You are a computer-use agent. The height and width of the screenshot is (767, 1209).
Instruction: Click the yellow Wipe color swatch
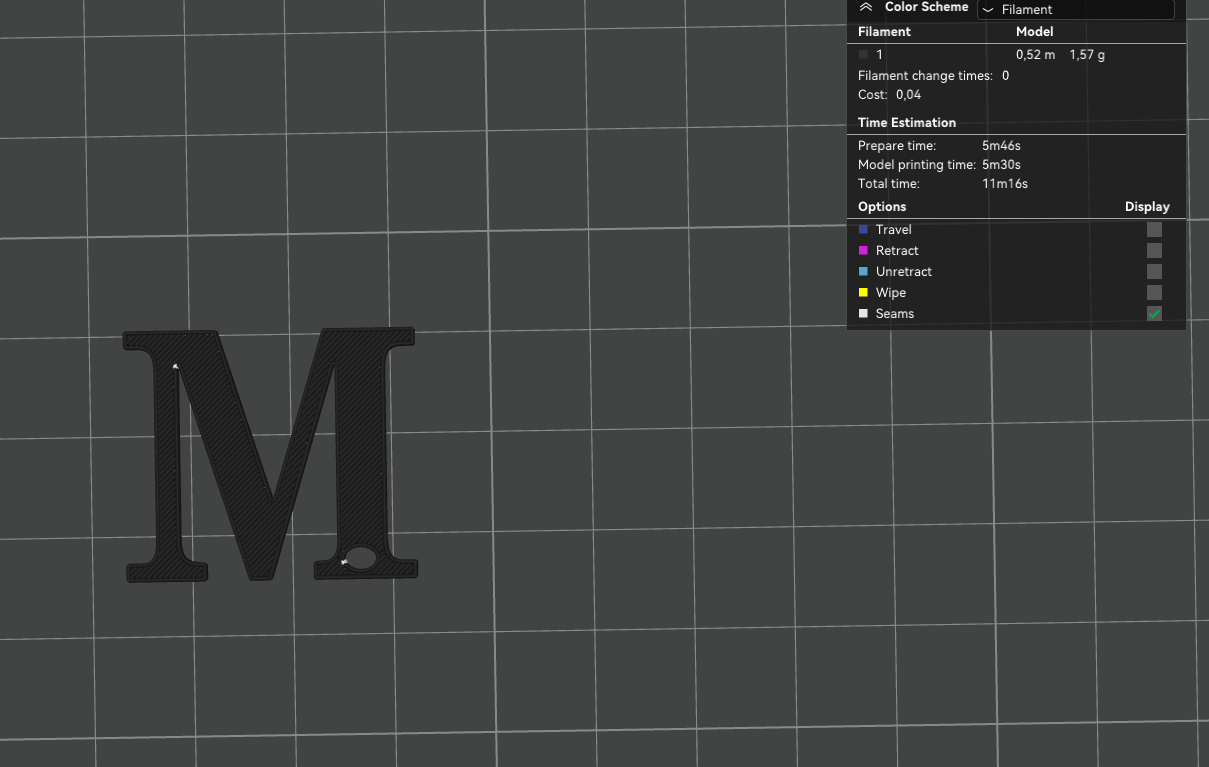tap(864, 293)
